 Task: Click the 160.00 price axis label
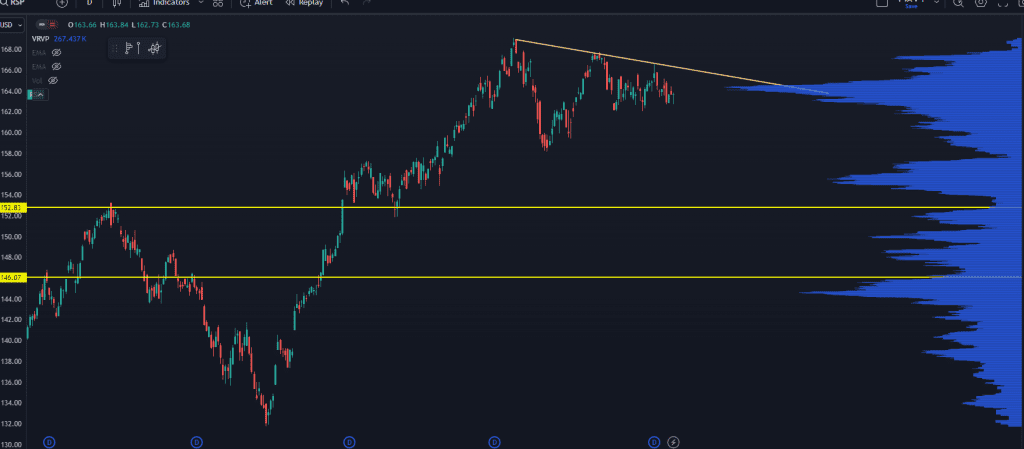coord(11,132)
